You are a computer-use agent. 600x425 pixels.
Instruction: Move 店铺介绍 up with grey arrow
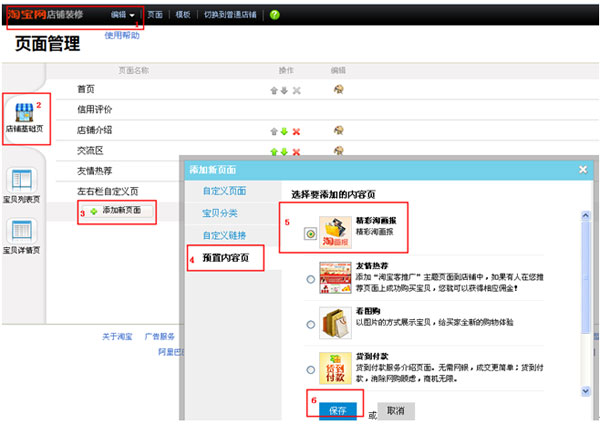pyautogui.click(x=274, y=132)
